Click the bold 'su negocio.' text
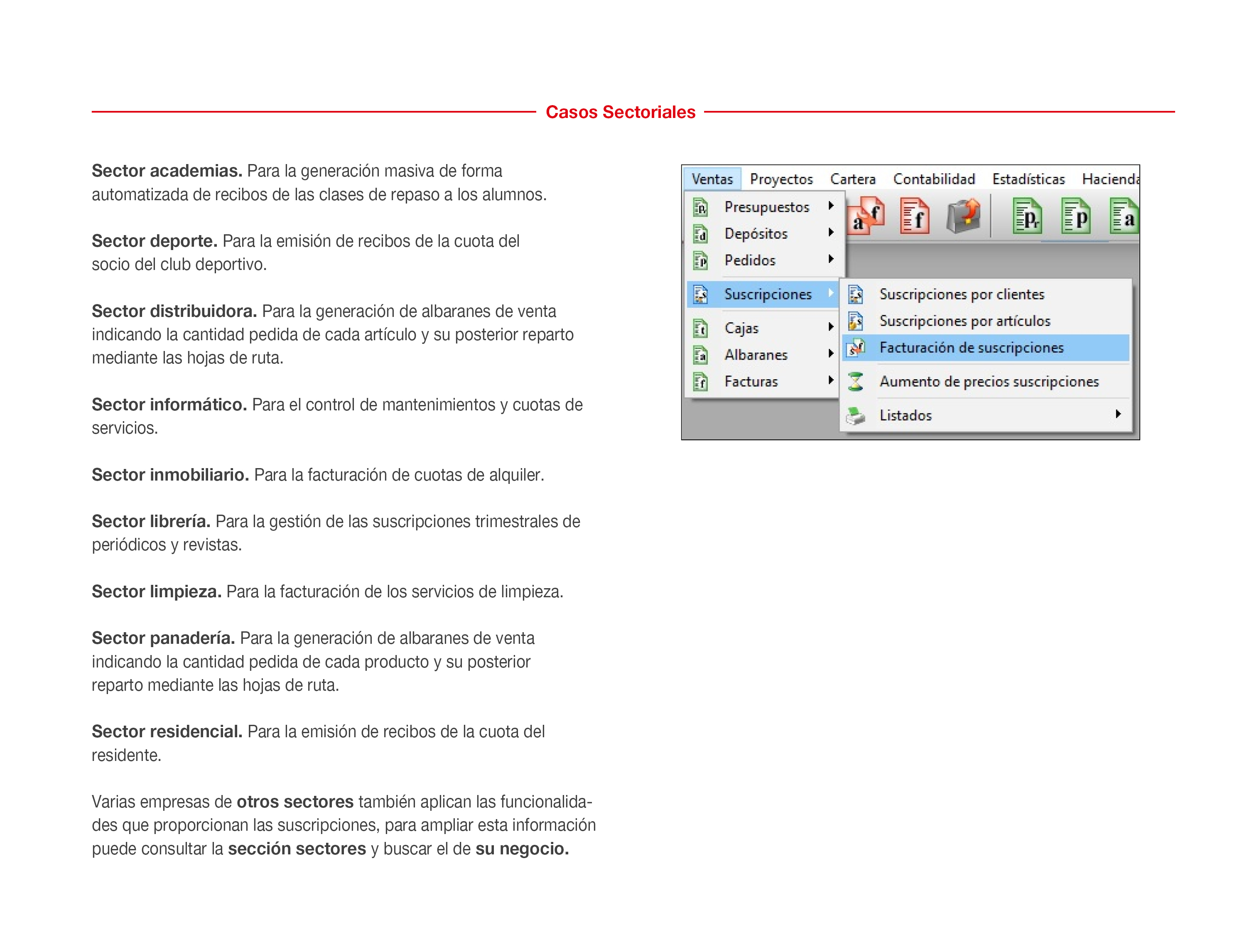 coord(522,849)
